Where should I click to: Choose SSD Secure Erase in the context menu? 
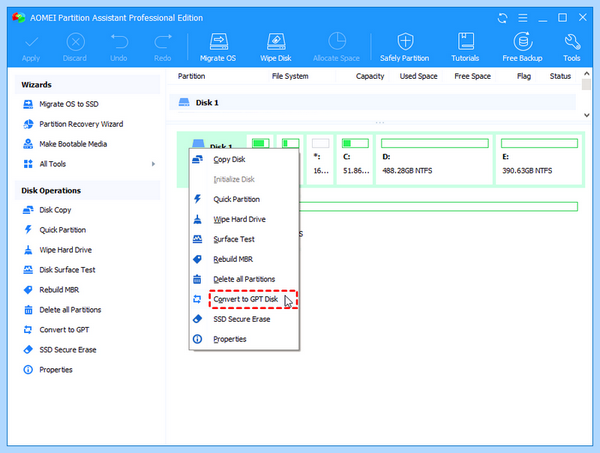tap(244, 319)
